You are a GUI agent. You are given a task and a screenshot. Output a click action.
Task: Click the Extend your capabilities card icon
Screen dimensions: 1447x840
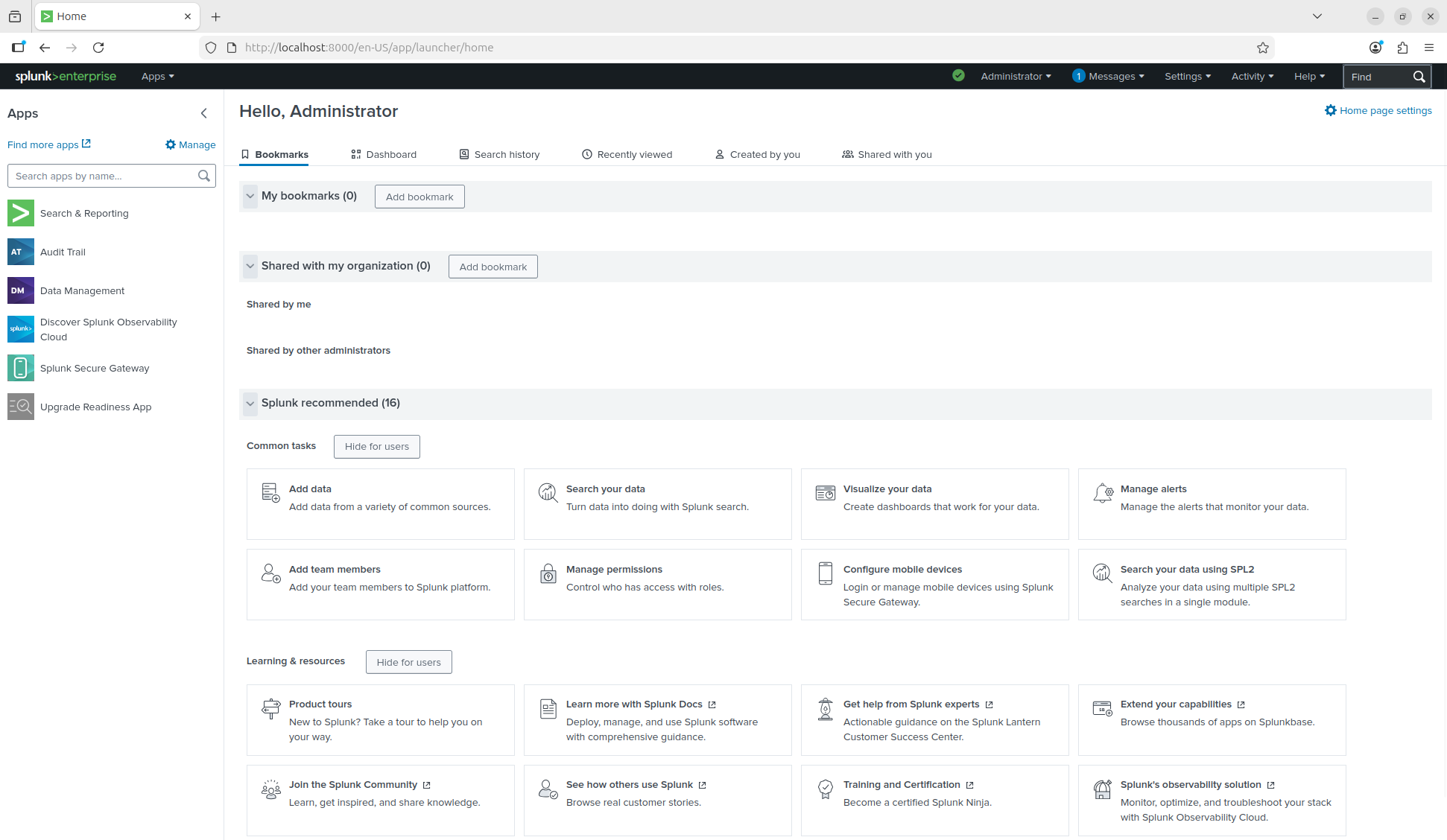point(1102,708)
